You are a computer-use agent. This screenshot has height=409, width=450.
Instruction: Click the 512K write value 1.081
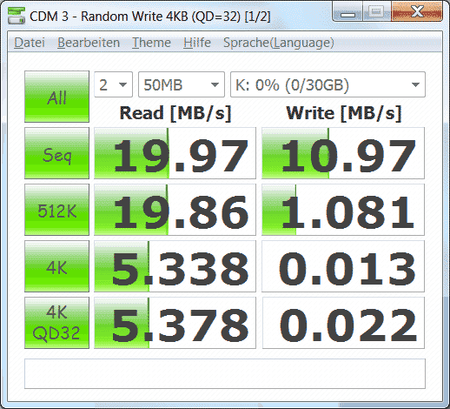pyautogui.click(x=343, y=210)
